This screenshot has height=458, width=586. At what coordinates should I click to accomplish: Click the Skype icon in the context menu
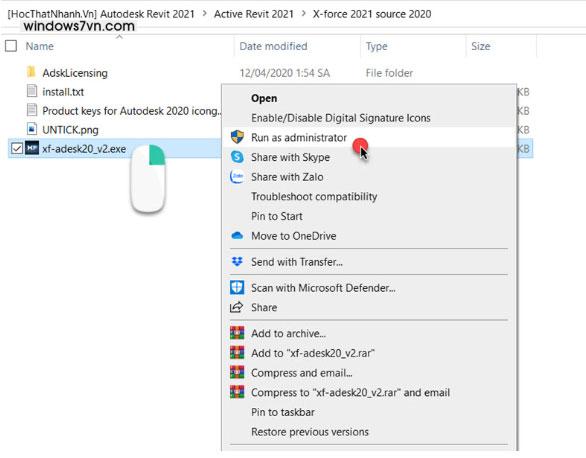[237, 157]
